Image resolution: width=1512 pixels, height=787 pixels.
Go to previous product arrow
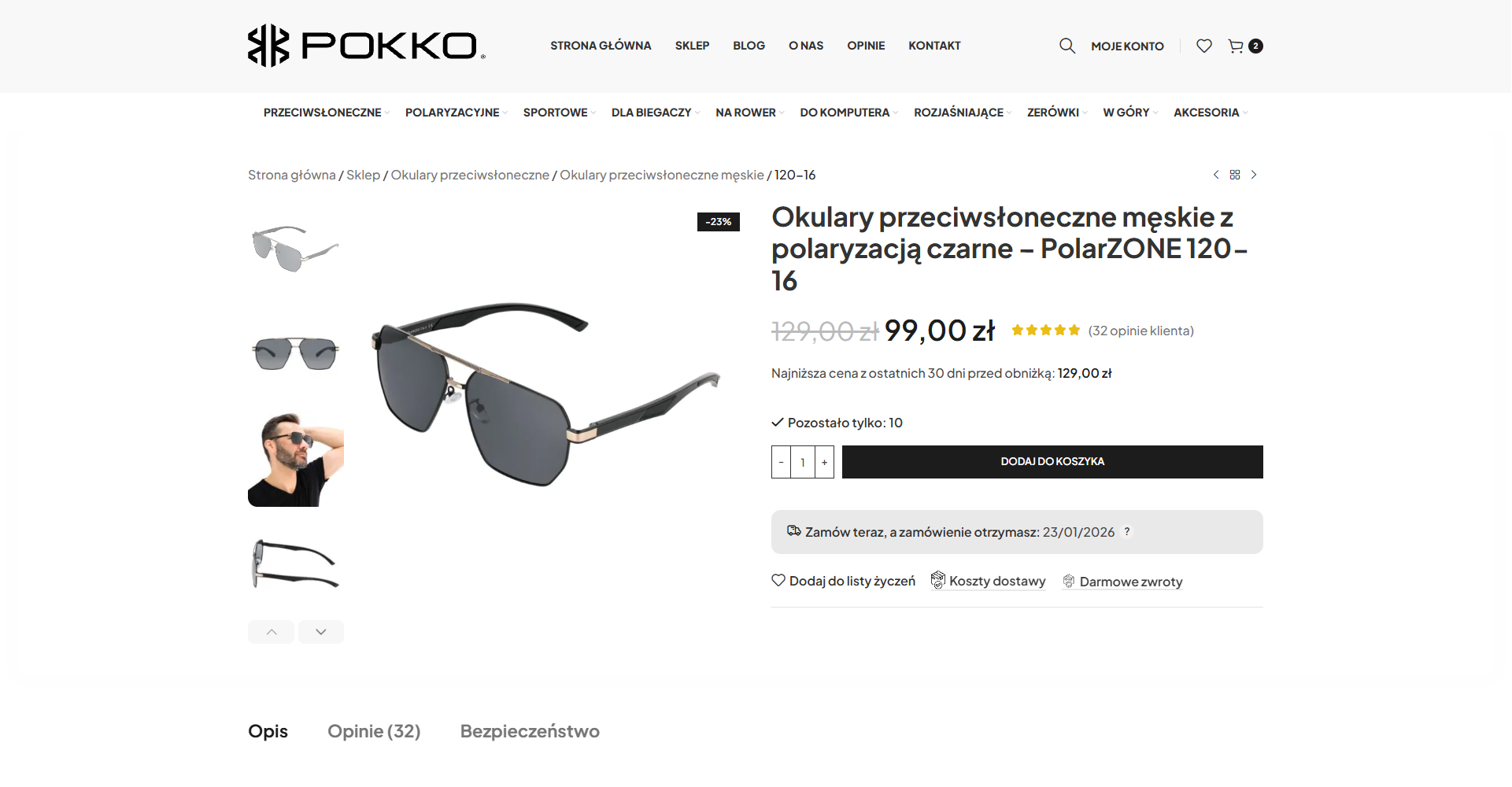tap(1215, 175)
